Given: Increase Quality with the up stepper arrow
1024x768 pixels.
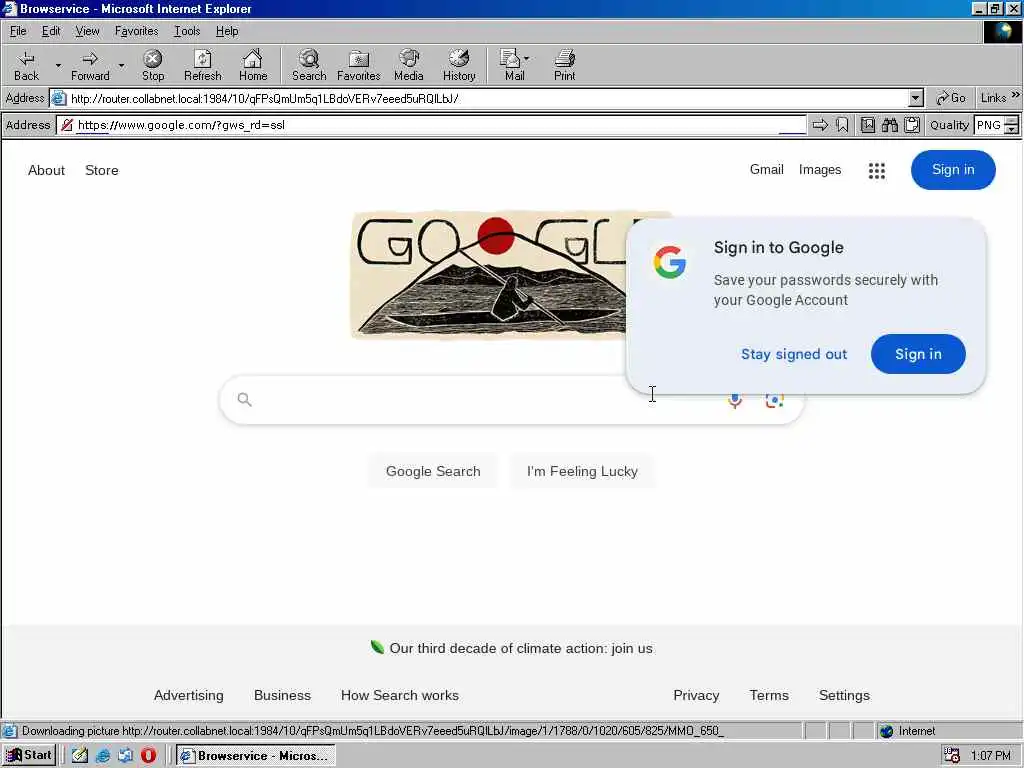Looking at the screenshot, I should coord(1012,120).
